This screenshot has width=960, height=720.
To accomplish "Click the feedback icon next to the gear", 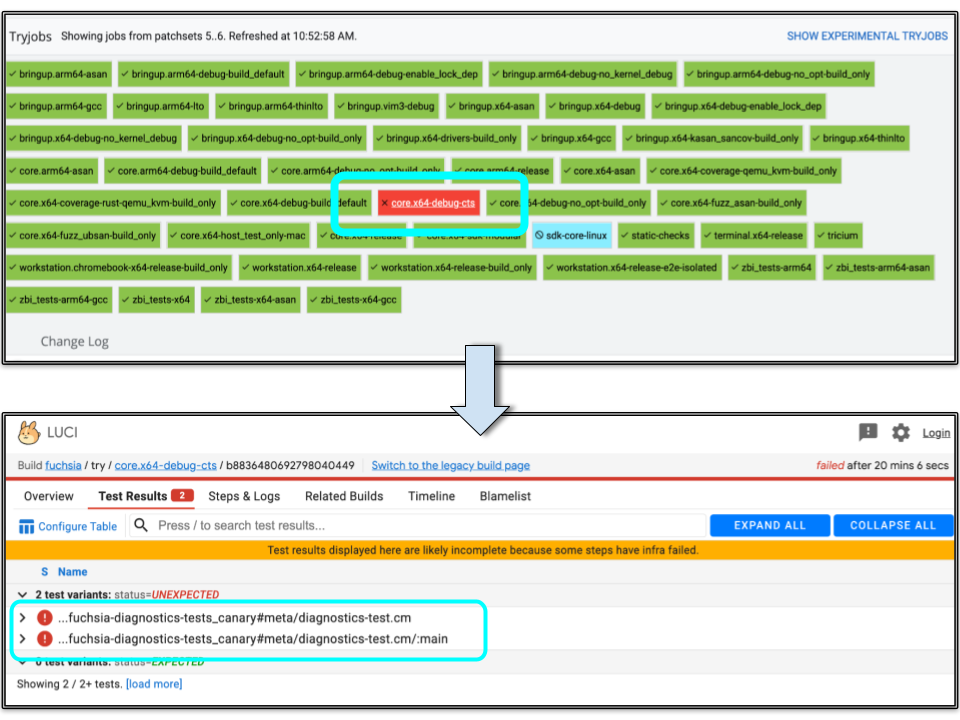I will pos(869,432).
